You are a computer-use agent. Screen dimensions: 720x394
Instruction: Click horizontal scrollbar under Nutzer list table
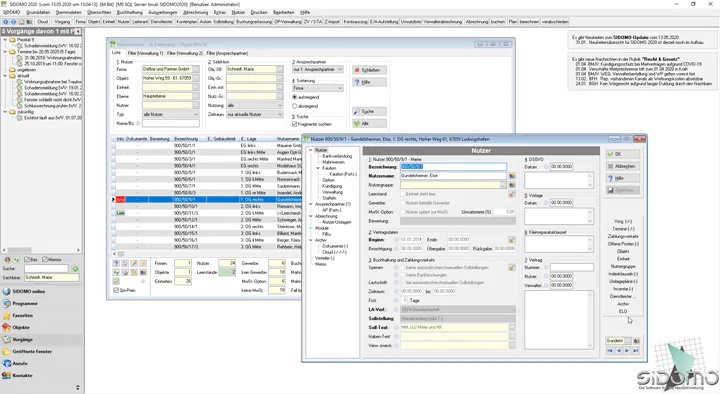(207, 253)
